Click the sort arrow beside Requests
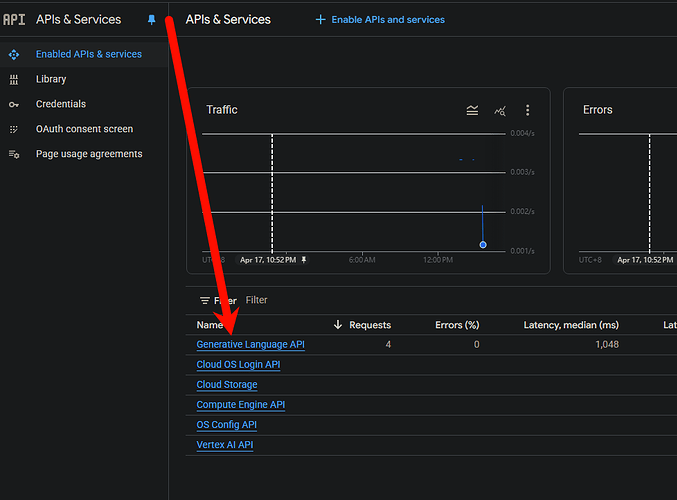 338,325
